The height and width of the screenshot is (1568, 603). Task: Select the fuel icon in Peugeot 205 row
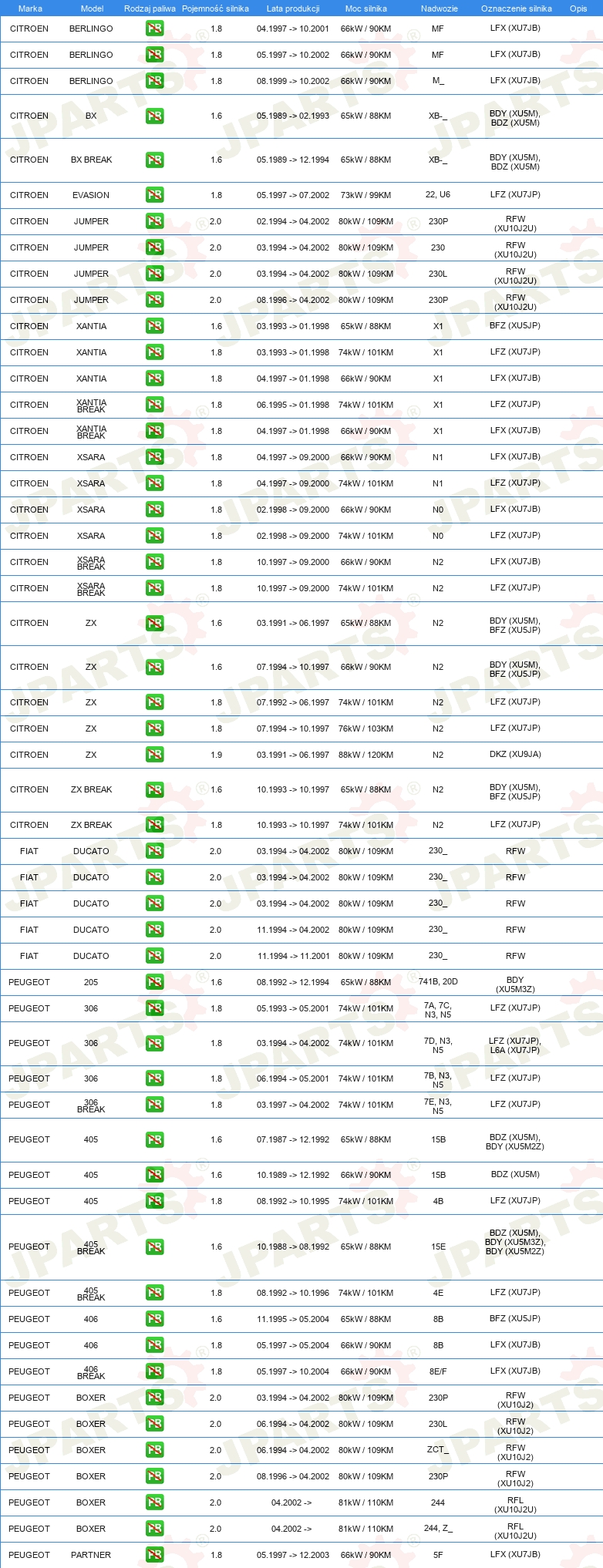[154, 982]
